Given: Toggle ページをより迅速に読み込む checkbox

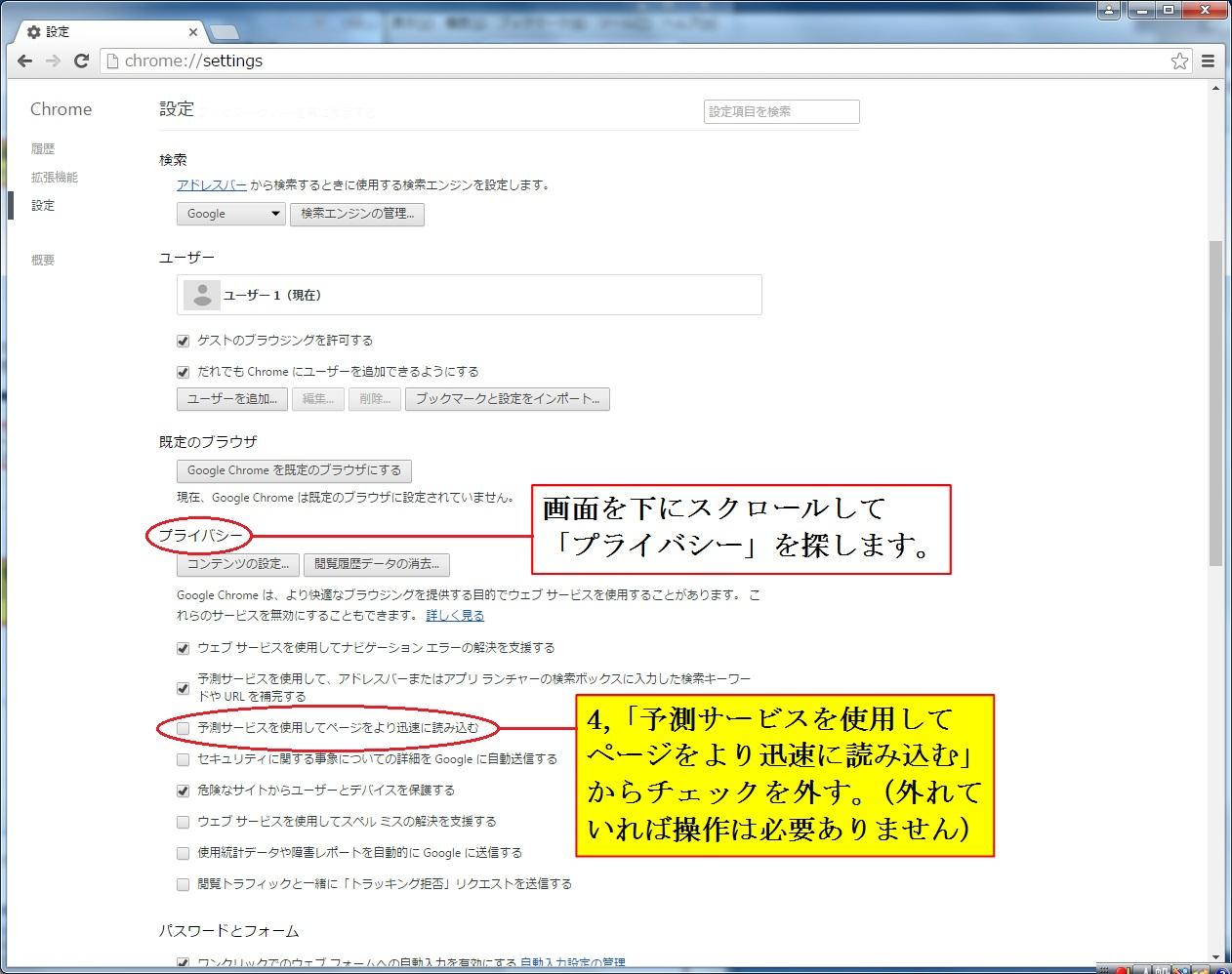Looking at the screenshot, I should coord(183,728).
